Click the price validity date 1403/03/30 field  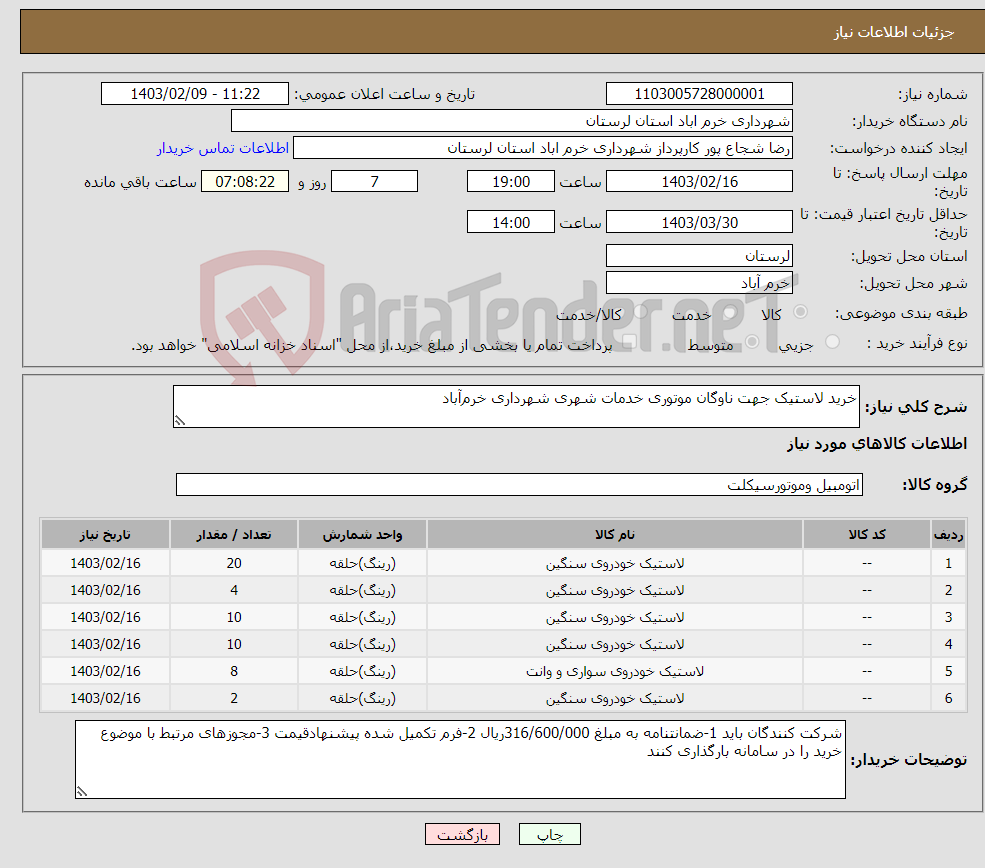[x=699, y=222]
